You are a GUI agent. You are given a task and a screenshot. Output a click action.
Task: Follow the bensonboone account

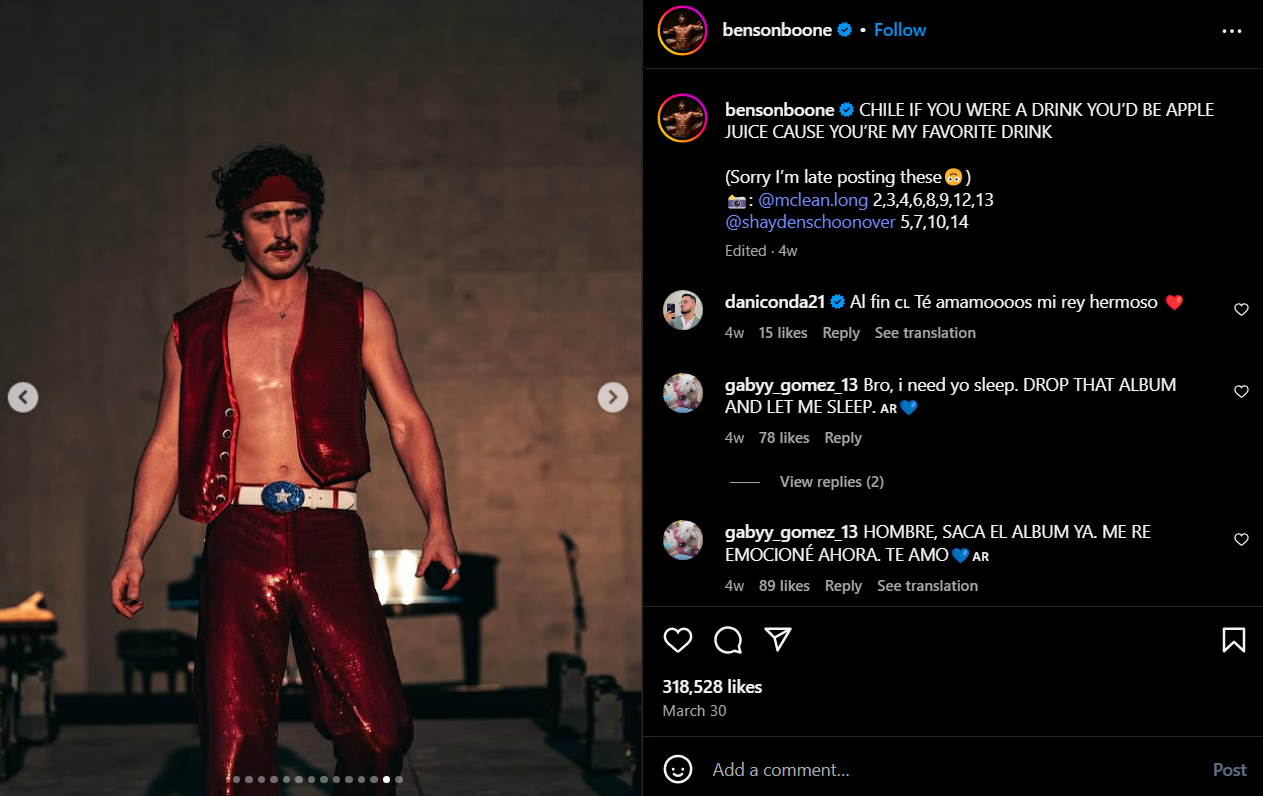click(900, 30)
